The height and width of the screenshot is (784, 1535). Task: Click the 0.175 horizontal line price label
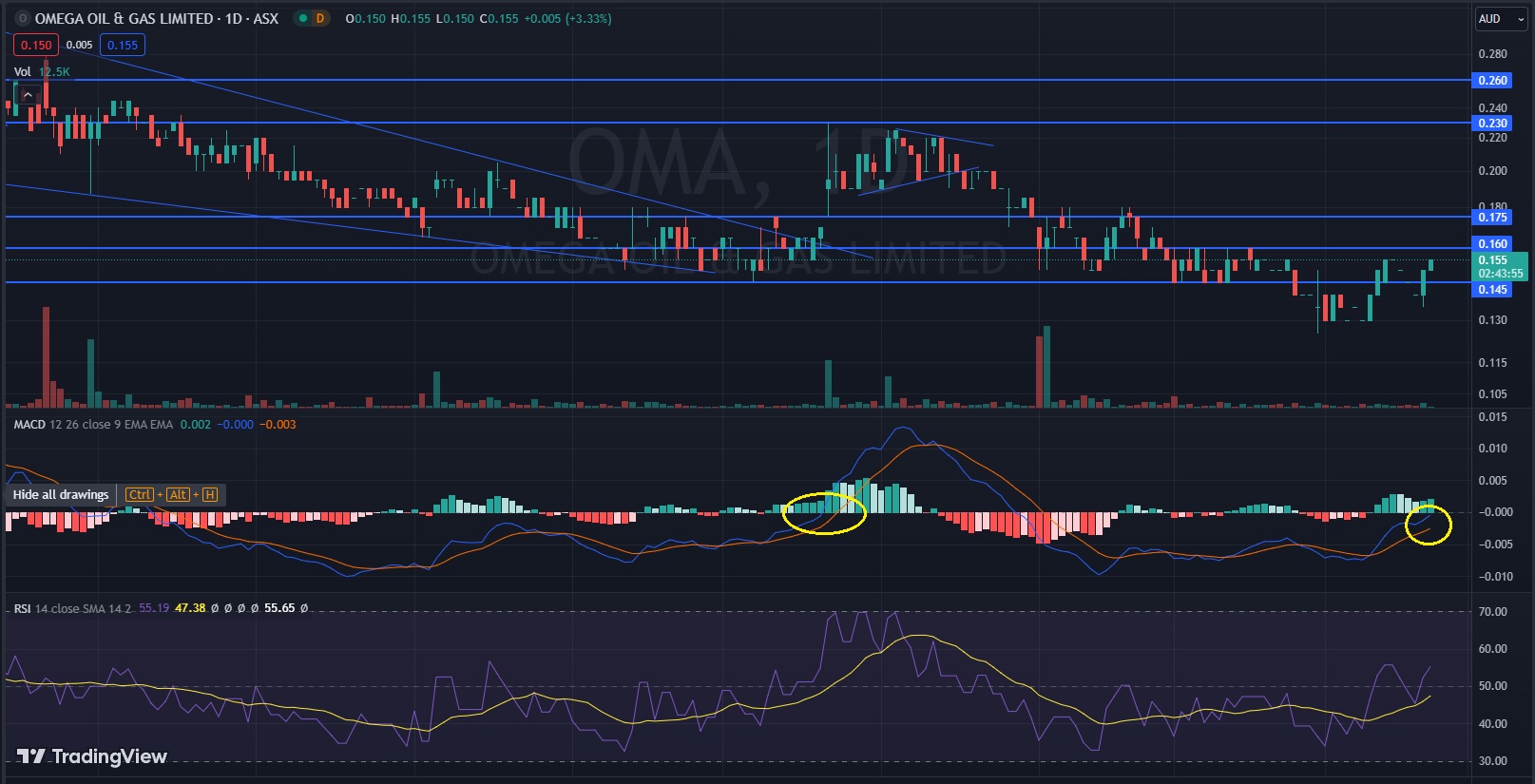pyautogui.click(x=1492, y=218)
